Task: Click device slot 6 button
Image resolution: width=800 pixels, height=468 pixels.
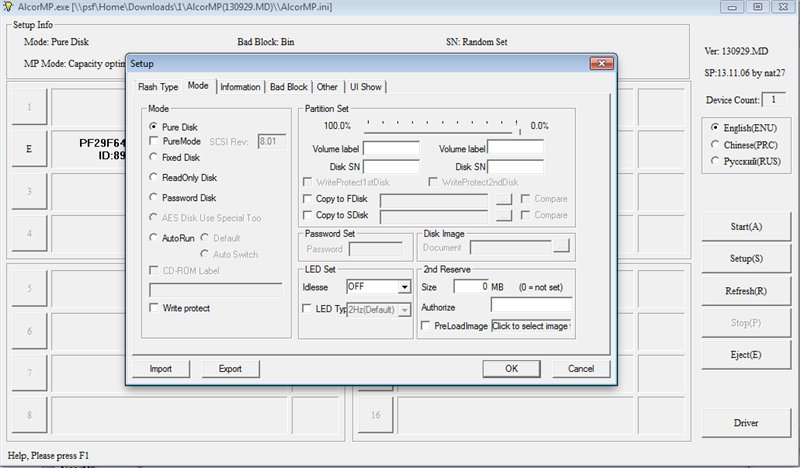Action: 29,331
